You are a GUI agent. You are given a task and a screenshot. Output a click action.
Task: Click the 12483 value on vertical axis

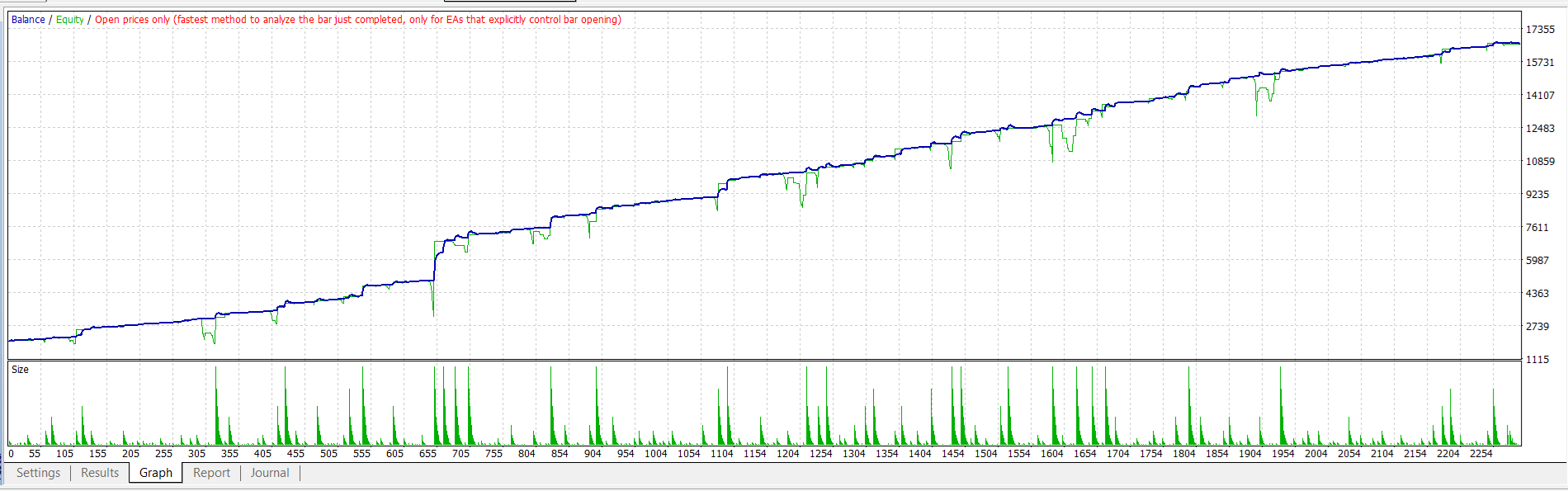1540,129
